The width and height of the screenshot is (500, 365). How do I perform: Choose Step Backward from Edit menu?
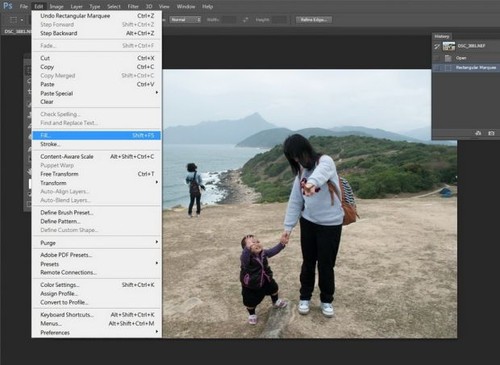tap(96, 33)
